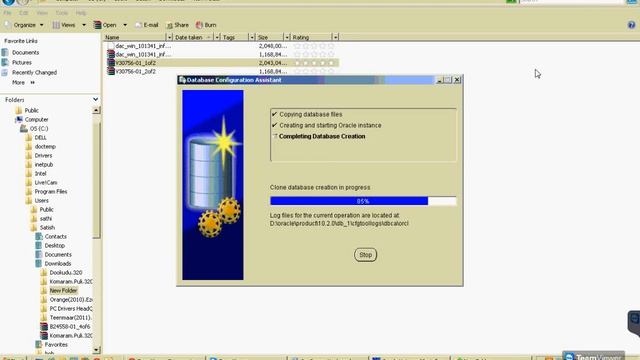
Task: Select the Intel folder
Action: 40,173
